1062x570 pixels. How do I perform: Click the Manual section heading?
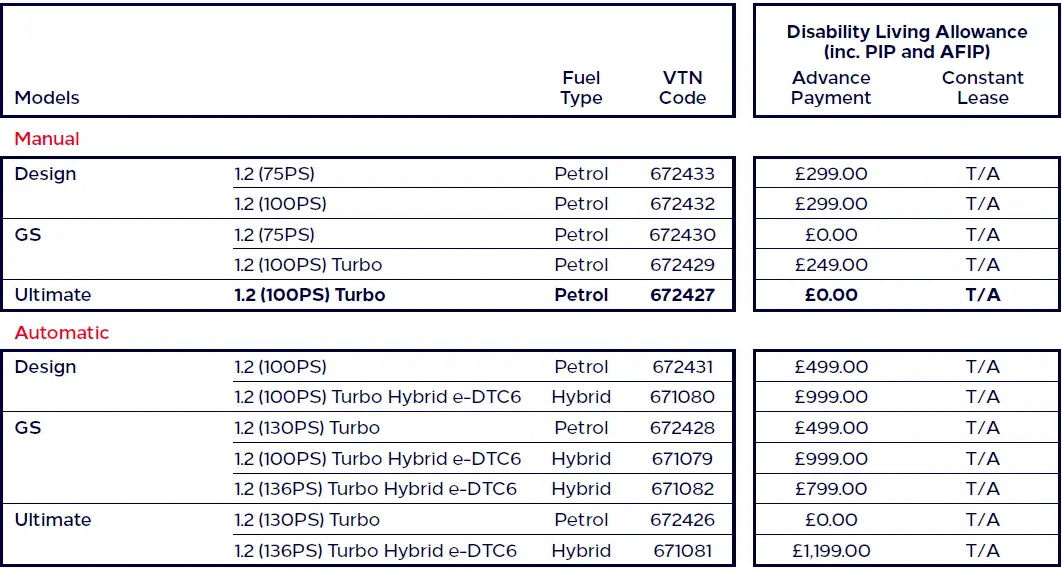pyautogui.click(x=47, y=139)
